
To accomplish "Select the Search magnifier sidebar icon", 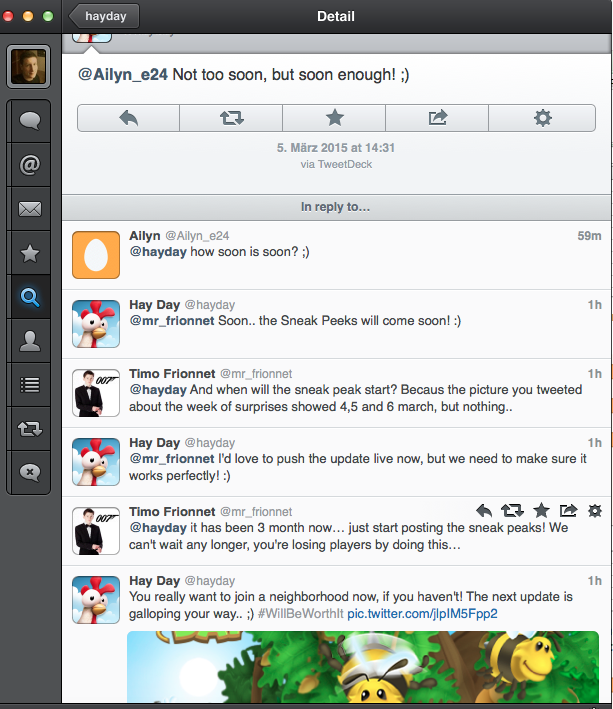I will (x=30, y=297).
